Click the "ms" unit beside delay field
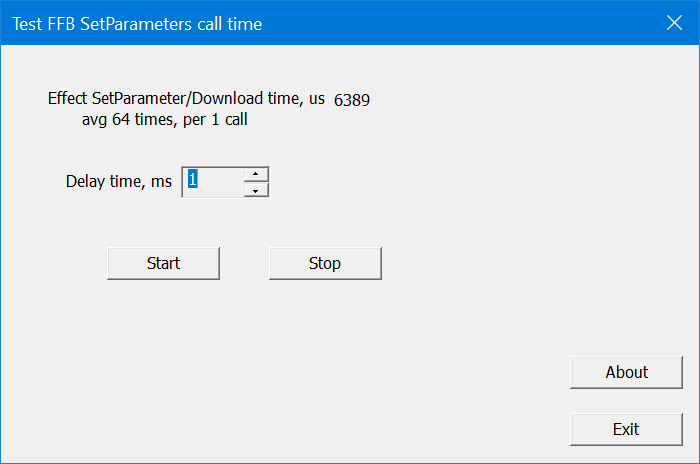 click(x=160, y=181)
